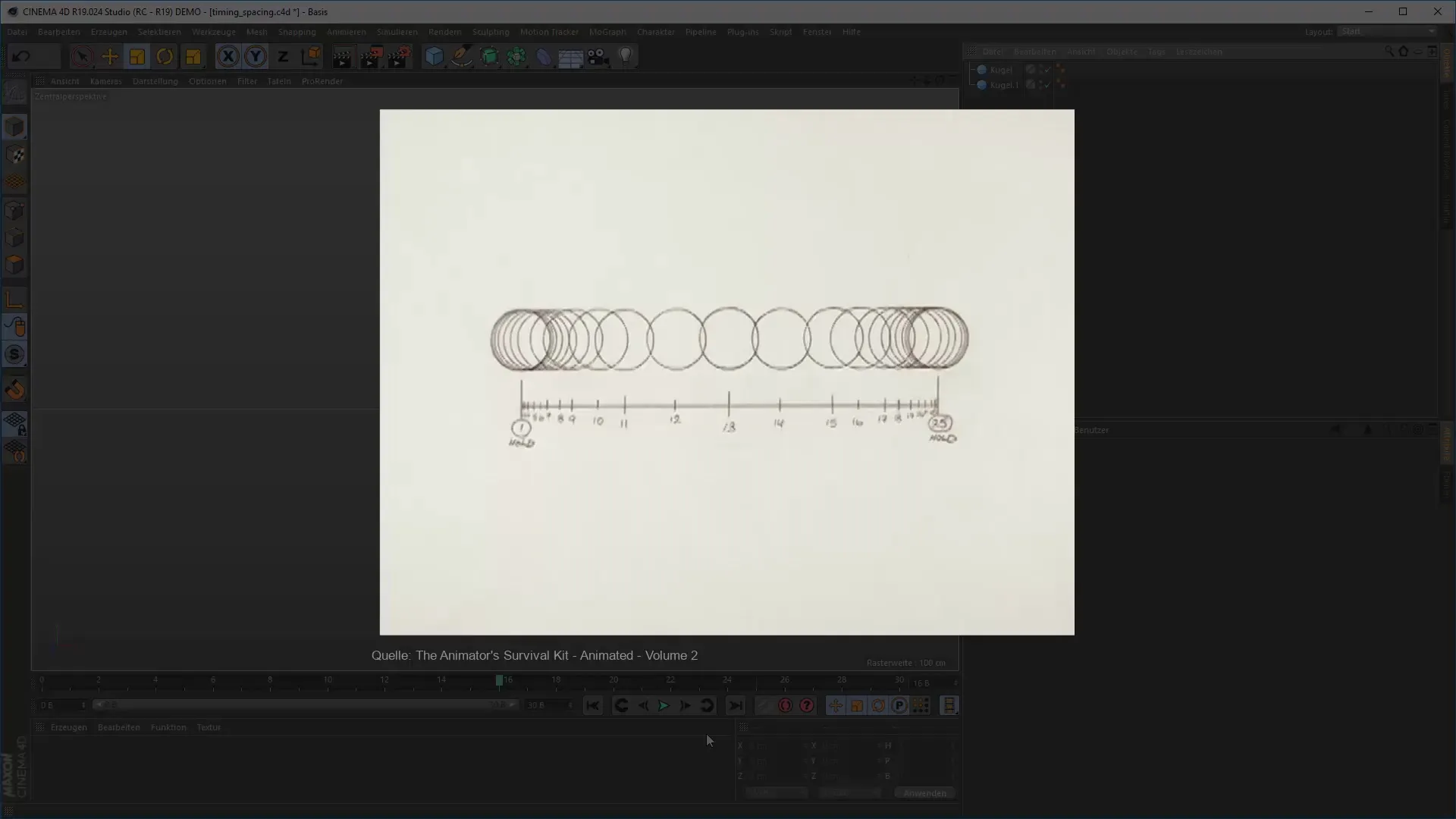Render to Picture Viewer
Viewport: 1456px width, 819px height.
(371, 57)
